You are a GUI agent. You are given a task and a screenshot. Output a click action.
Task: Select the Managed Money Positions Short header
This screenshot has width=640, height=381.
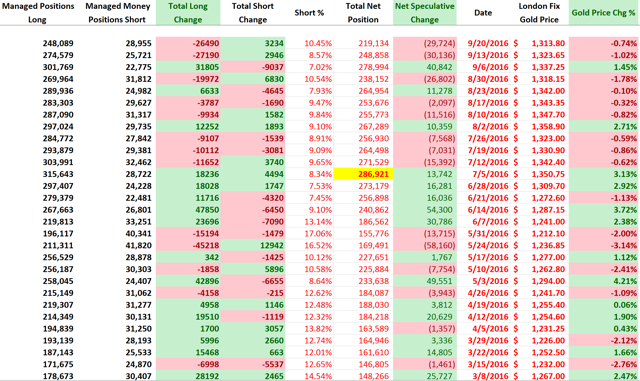tap(117, 13)
